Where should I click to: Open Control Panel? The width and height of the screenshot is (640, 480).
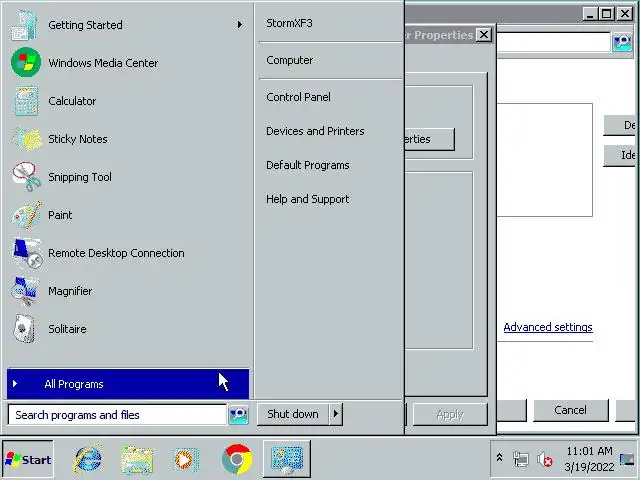point(298,97)
